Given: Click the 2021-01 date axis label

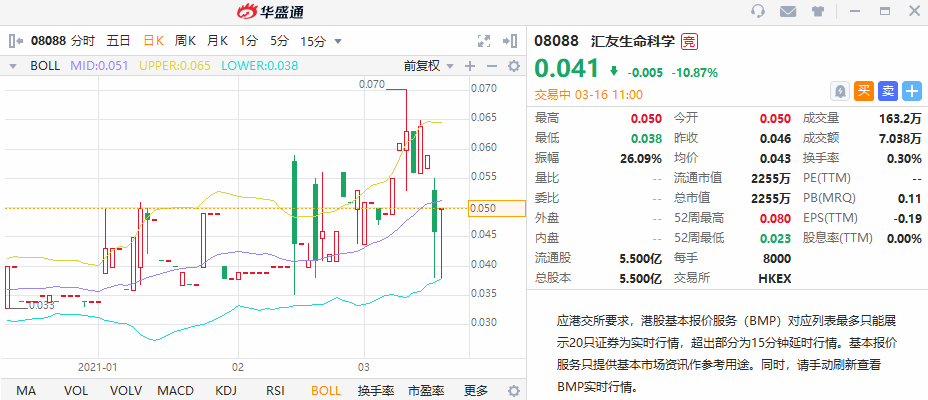Looking at the screenshot, I should click(x=98, y=367).
